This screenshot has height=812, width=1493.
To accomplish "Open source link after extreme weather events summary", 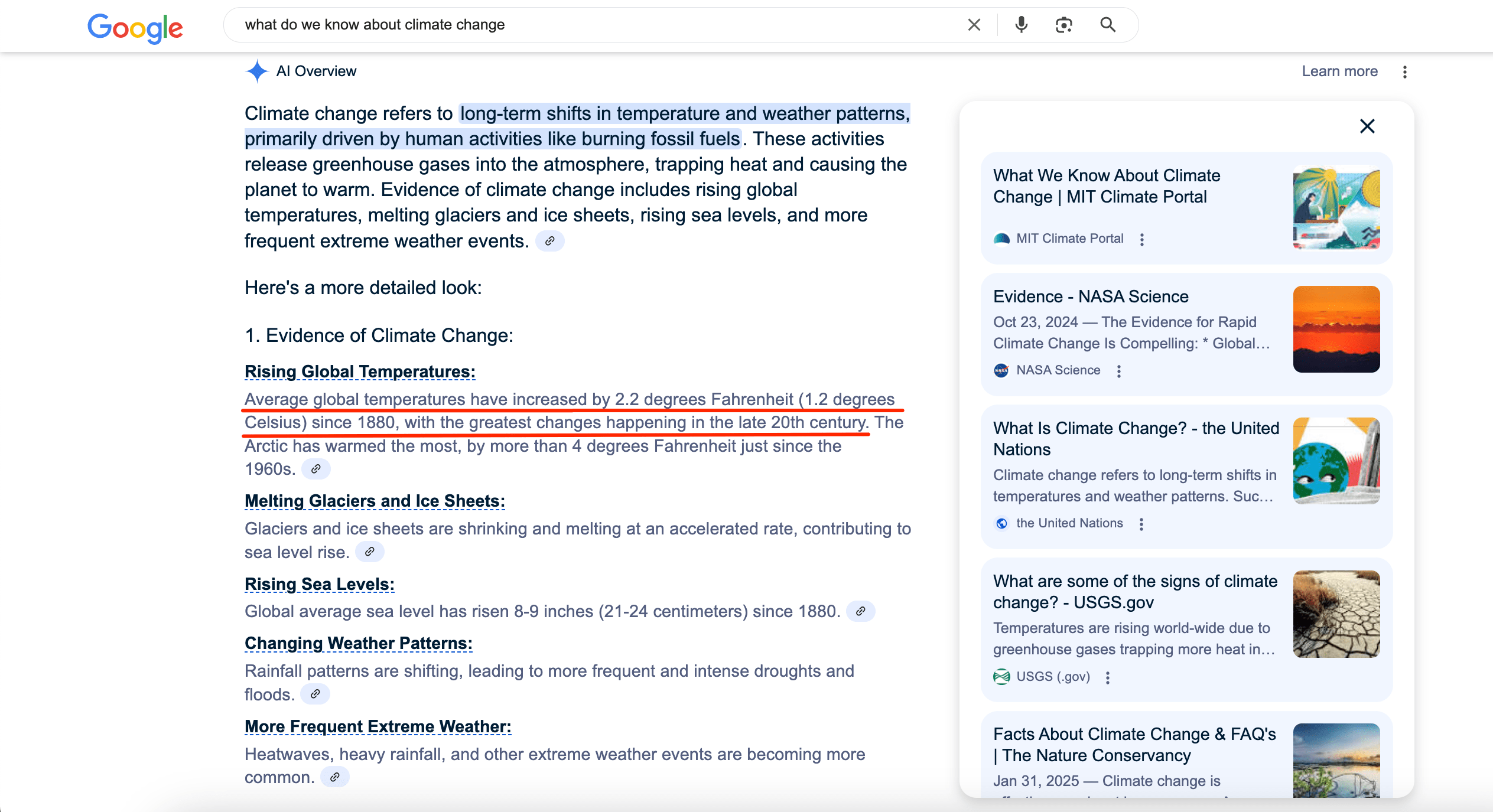I will (550, 241).
